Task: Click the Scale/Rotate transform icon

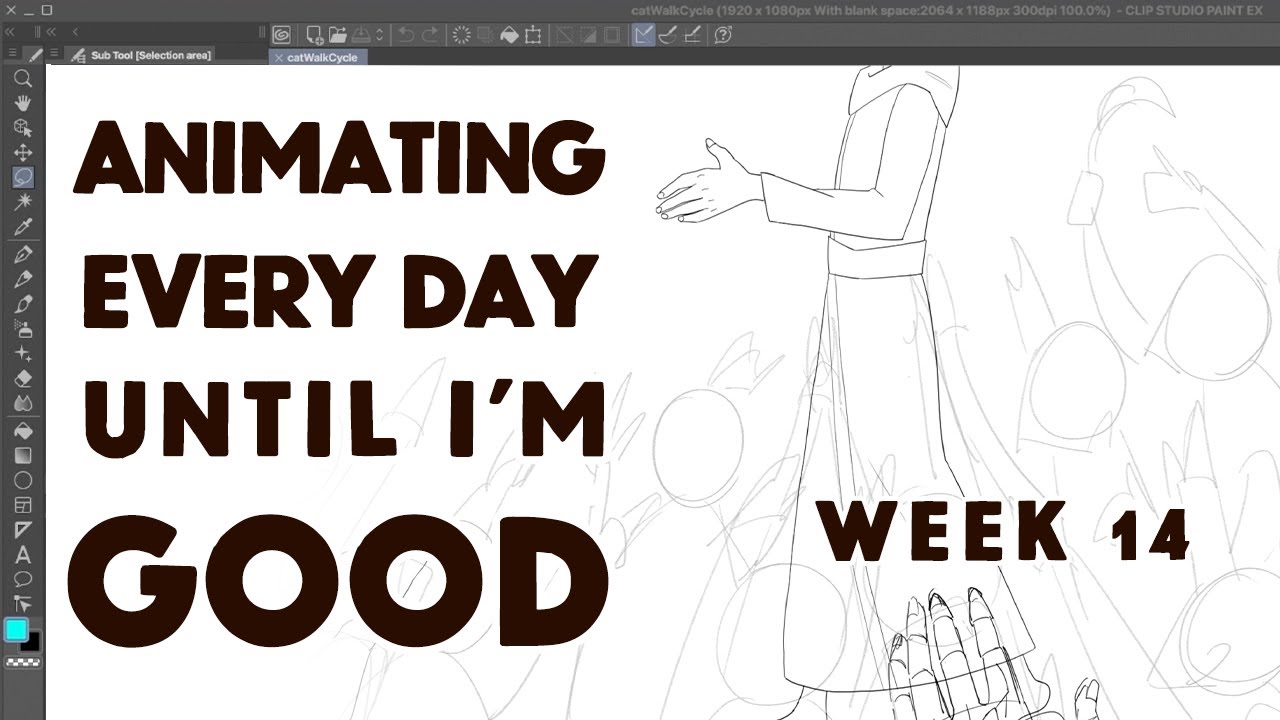Action: 533,35
